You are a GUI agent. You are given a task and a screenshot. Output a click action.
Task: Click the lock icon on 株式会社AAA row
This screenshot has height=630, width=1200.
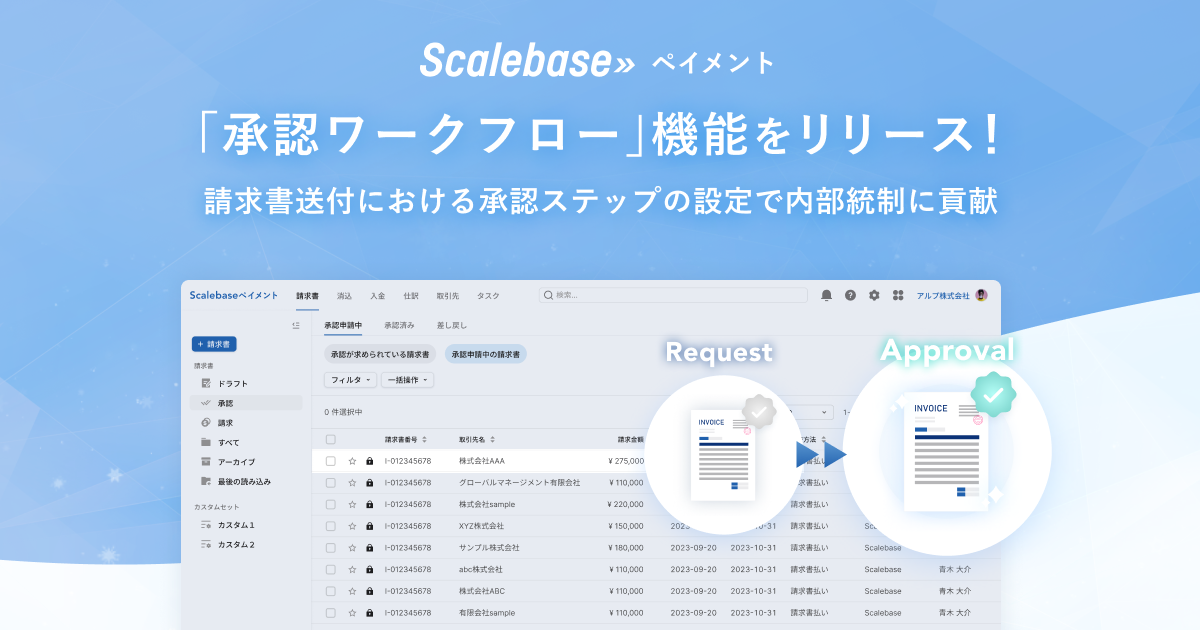[370, 461]
